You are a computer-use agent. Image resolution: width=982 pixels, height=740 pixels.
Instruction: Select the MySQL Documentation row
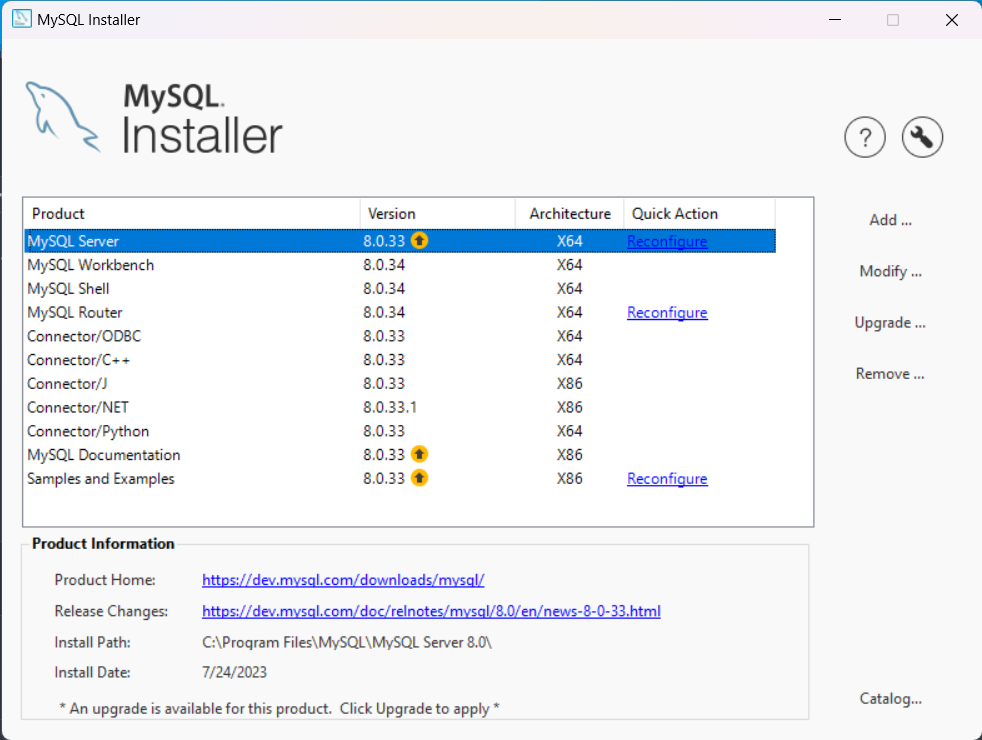tap(400, 455)
